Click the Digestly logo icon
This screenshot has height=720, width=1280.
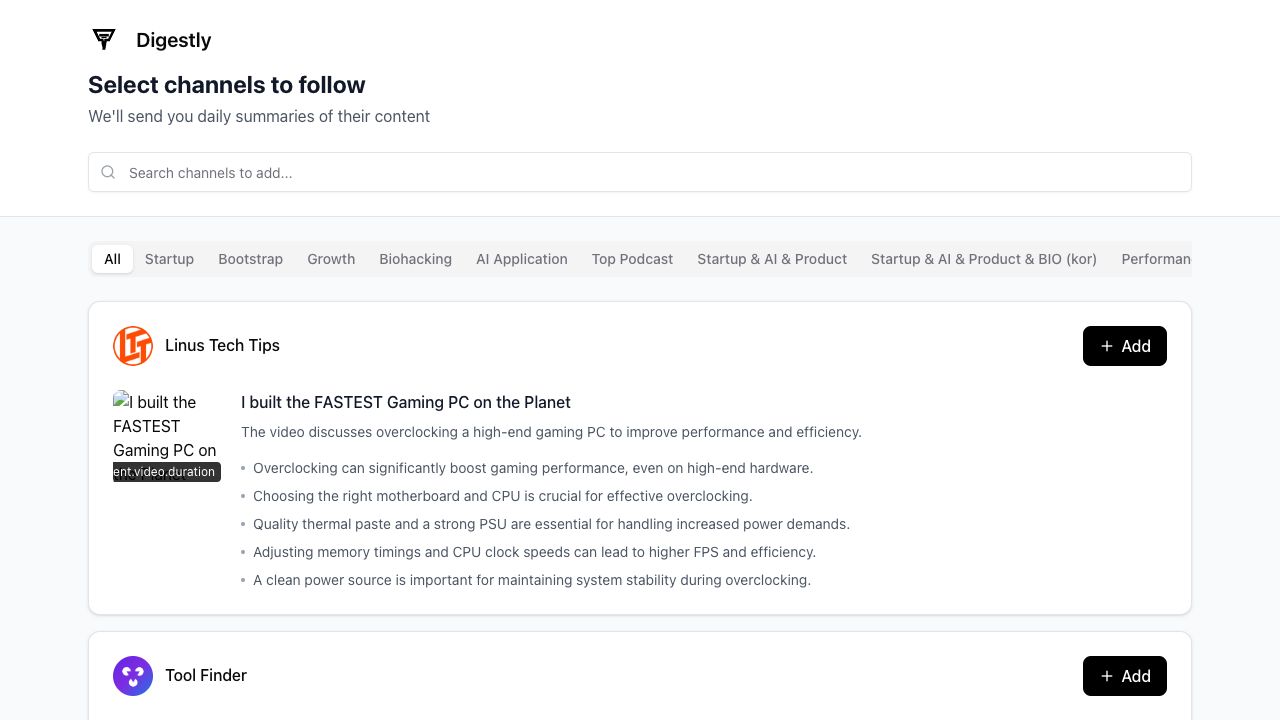[104, 40]
